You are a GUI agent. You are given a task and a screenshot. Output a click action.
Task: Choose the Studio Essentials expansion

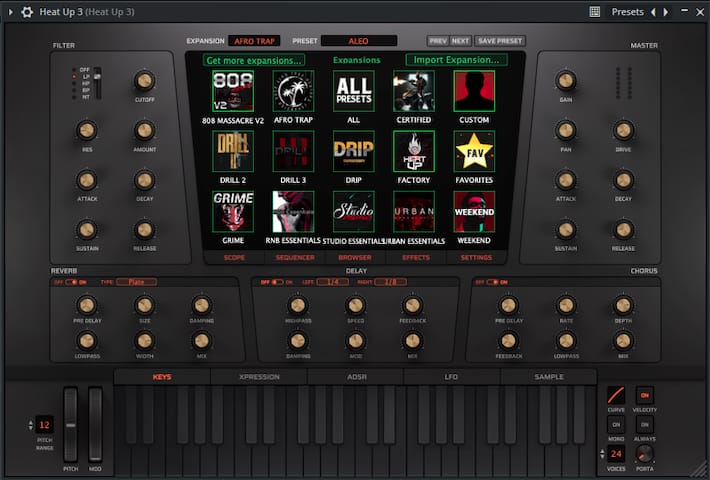tap(354, 211)
